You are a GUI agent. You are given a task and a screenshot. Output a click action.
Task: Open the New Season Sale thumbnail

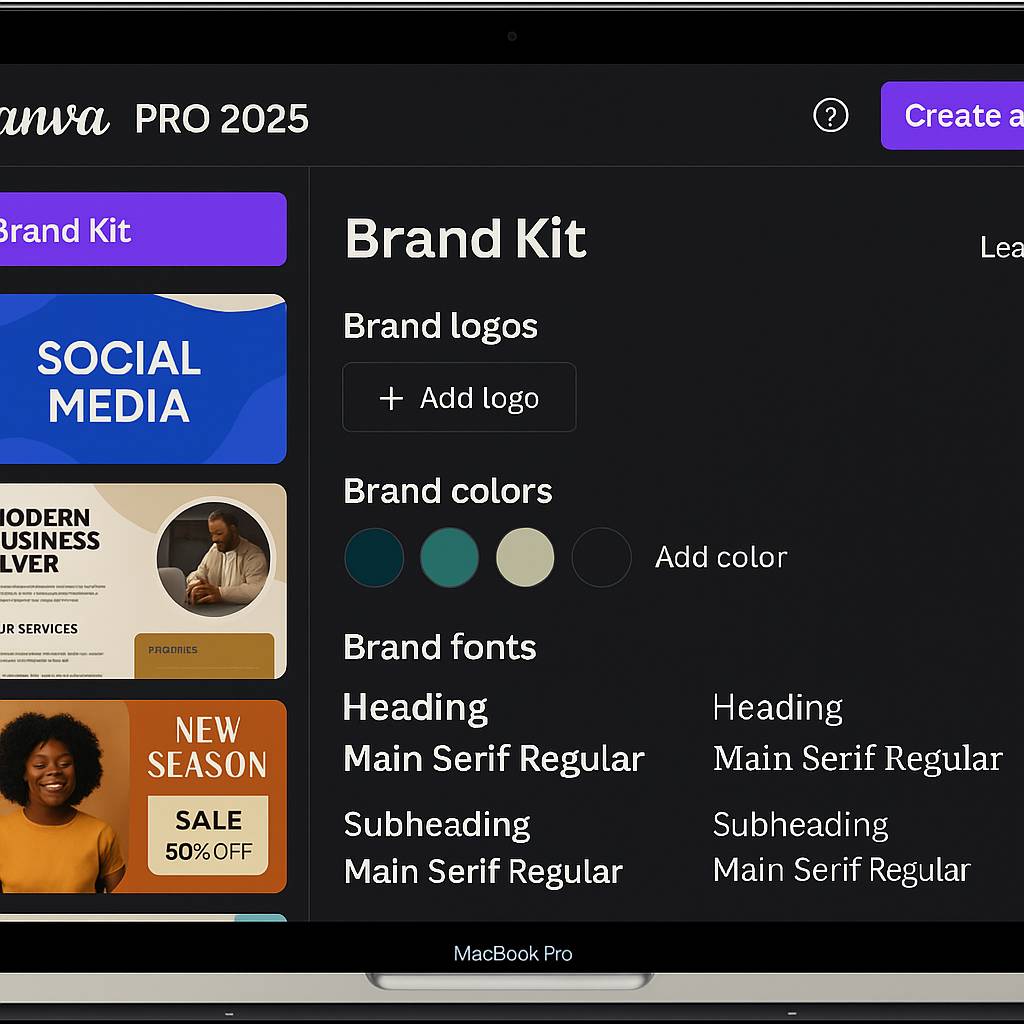tap(140, 796)
